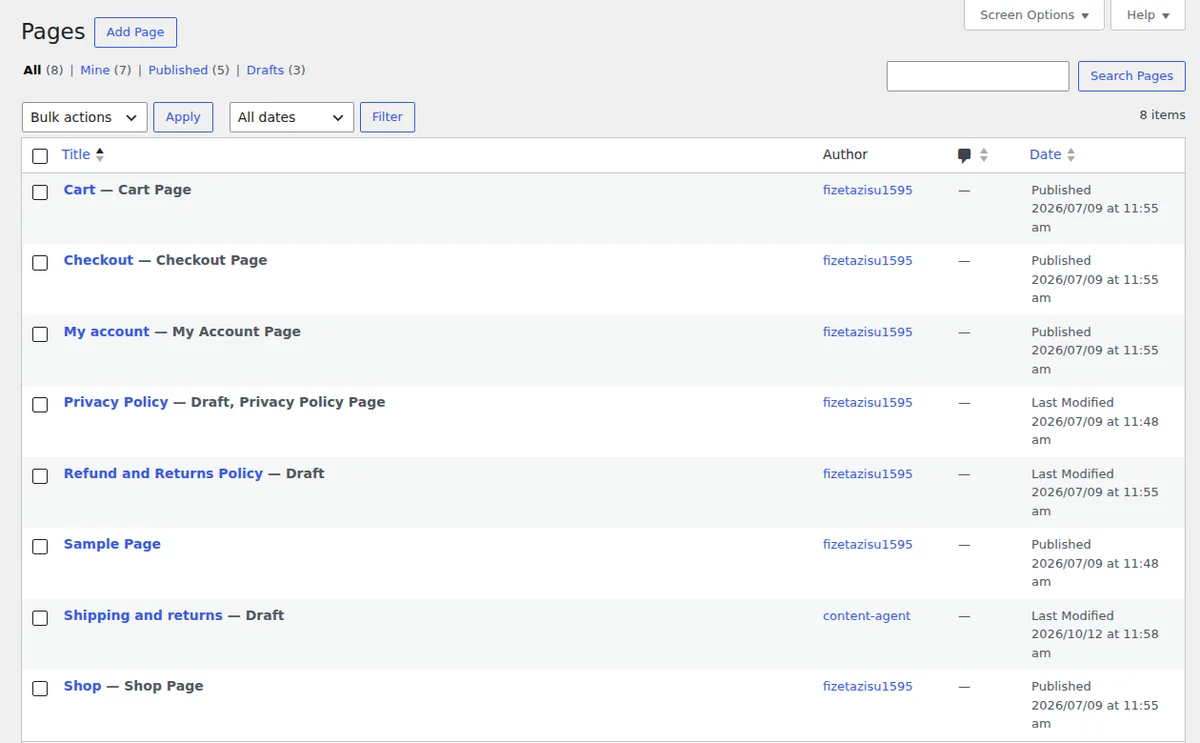
Task: Sort pages by Date column
Action: tap(1045, 155)
